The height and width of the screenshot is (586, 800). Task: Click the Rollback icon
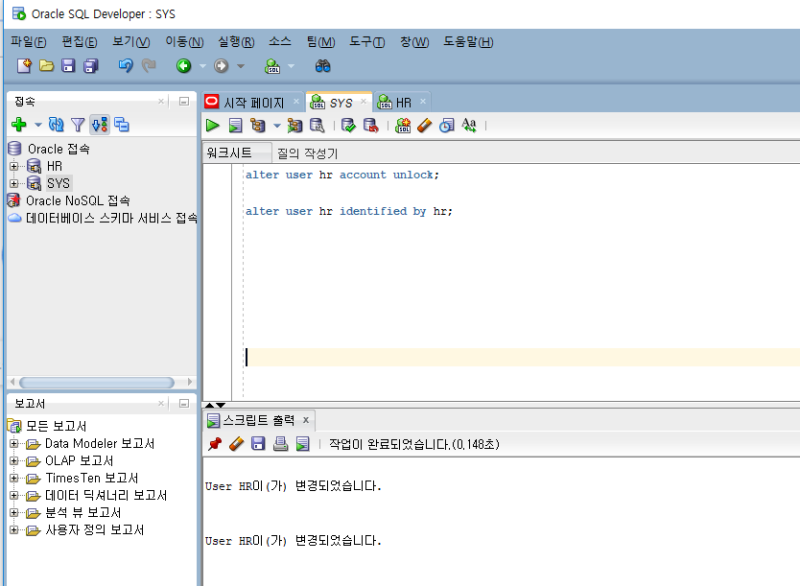(371, 125)
